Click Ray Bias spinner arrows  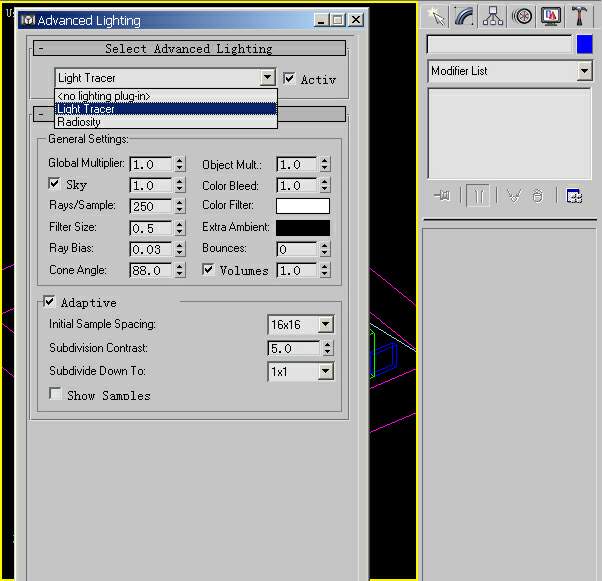[x=179, y=250]
